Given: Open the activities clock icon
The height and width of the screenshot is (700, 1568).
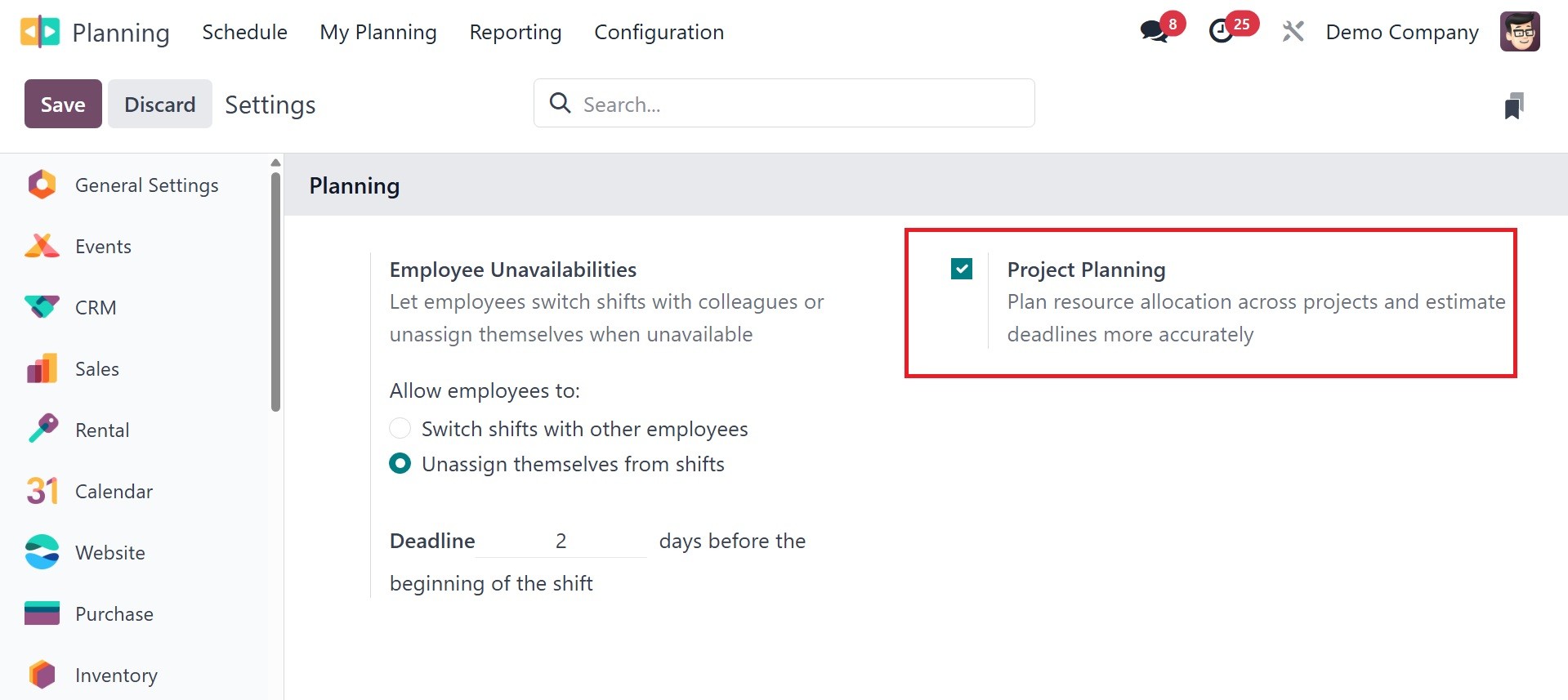Looking at the screenshot, I should point(1222,32).
